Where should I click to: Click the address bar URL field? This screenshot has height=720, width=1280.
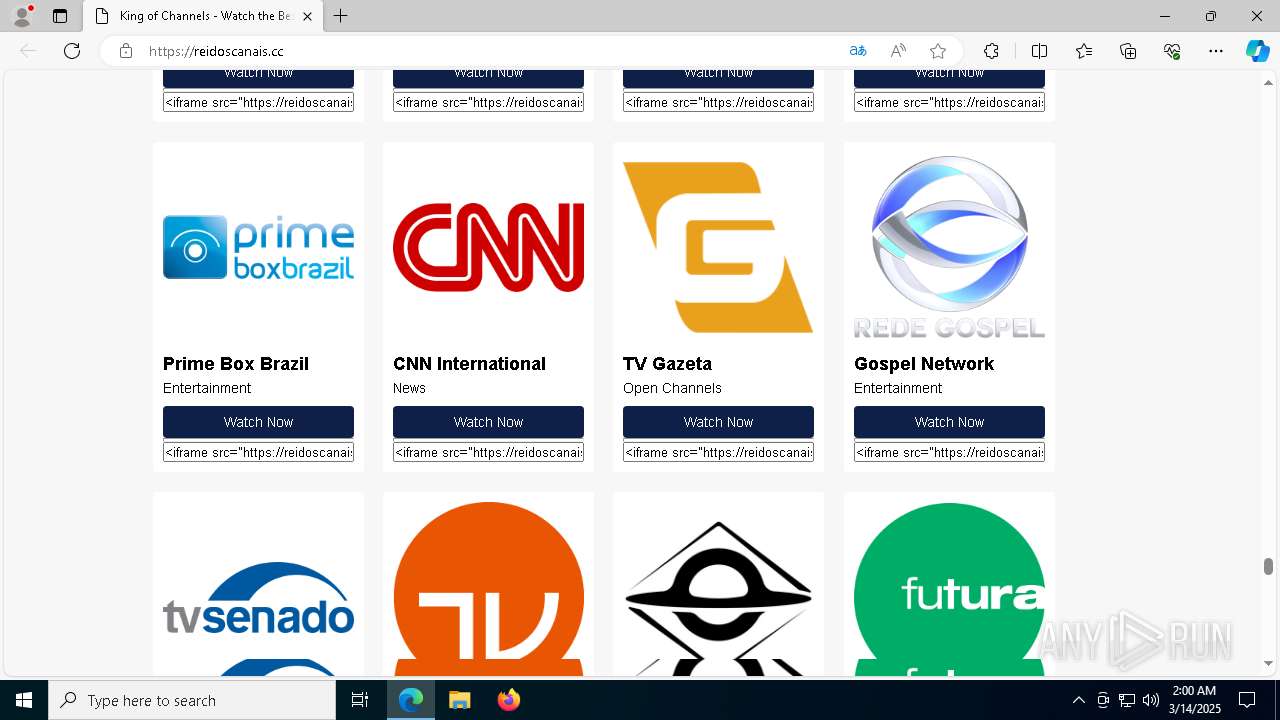pyautogui.click(x=490, y=51)
